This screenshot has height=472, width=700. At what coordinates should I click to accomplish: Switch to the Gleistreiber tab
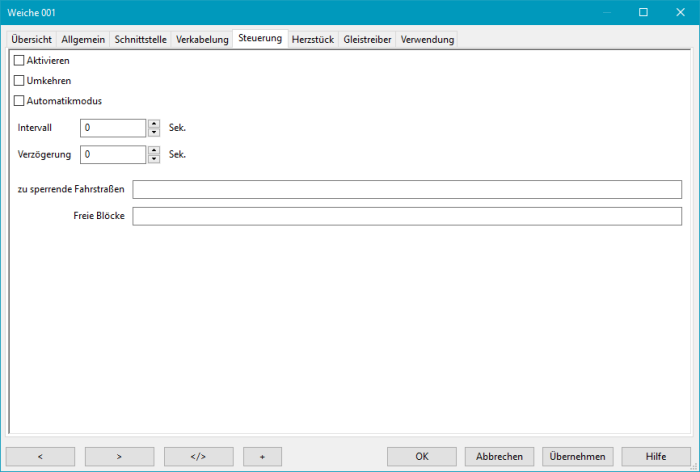367,39
